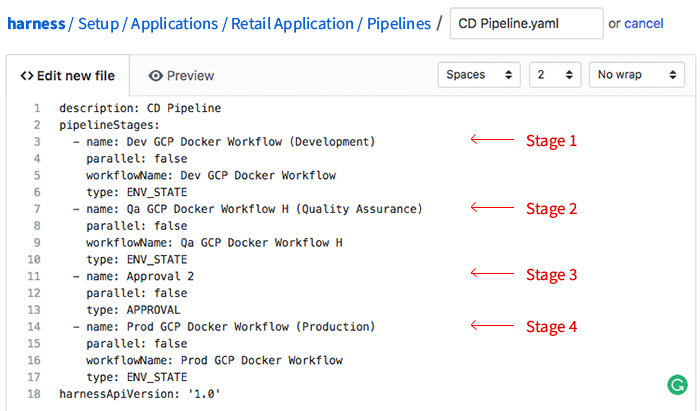Open the harness repository link
Image resolution: width=700 pixels, height=411 pixels.
[36, 24]
